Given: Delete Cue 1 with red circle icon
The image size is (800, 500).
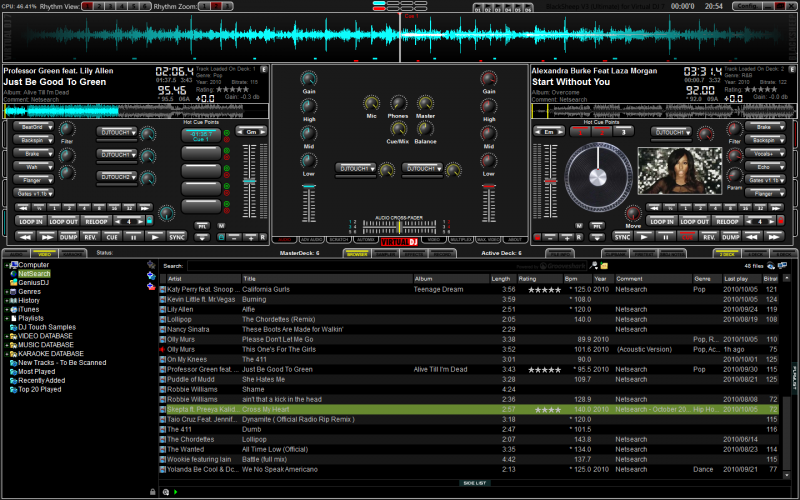Looking at the screenshot, I should (227, 139).
